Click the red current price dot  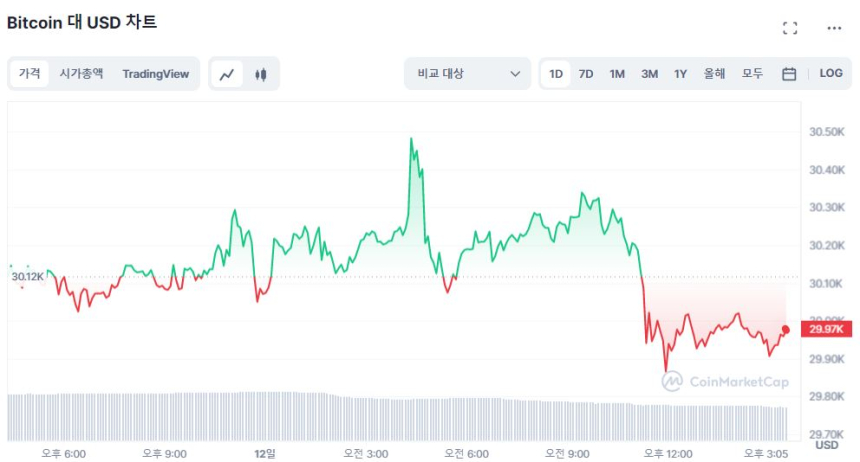[786, 330]
